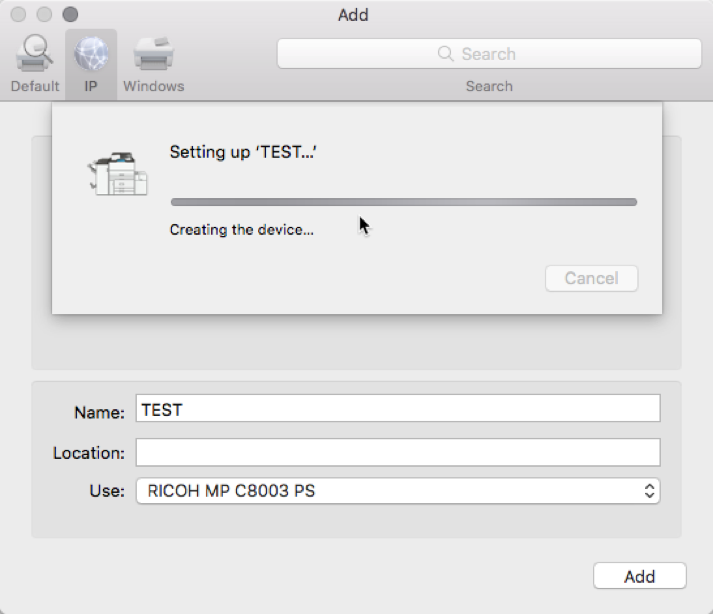Click the Name: label
The height and width of the screenshot is (614, 714).
(99, 412)
